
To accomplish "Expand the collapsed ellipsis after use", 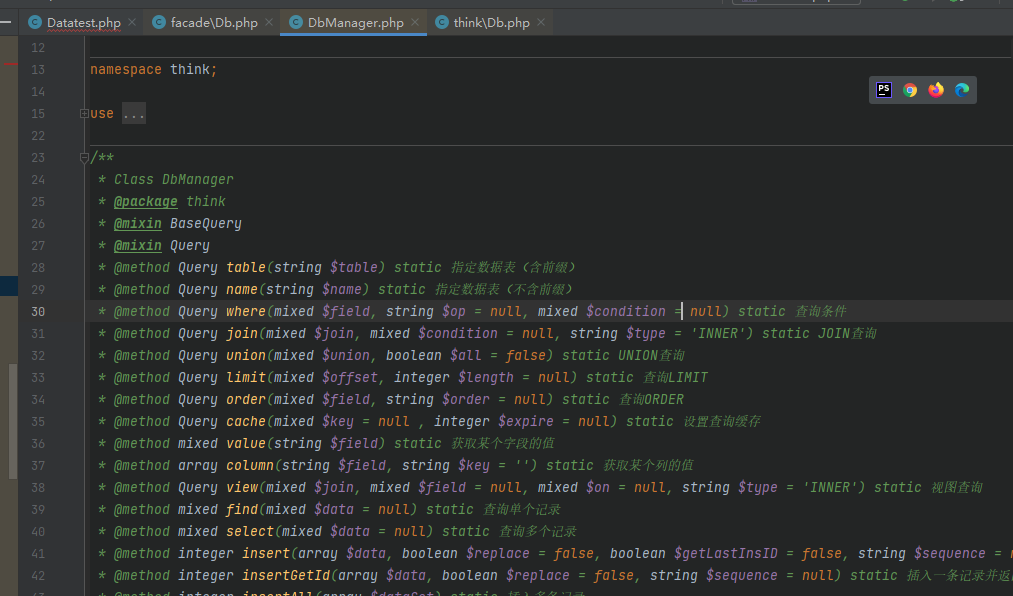I will pos(134,114).
